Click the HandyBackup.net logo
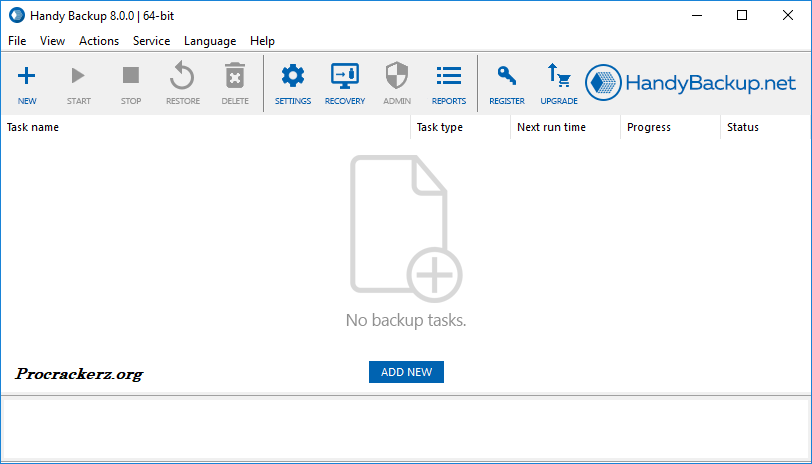This screenshot has width=812, height=464. pyautogui.click(x=690, y=83)
